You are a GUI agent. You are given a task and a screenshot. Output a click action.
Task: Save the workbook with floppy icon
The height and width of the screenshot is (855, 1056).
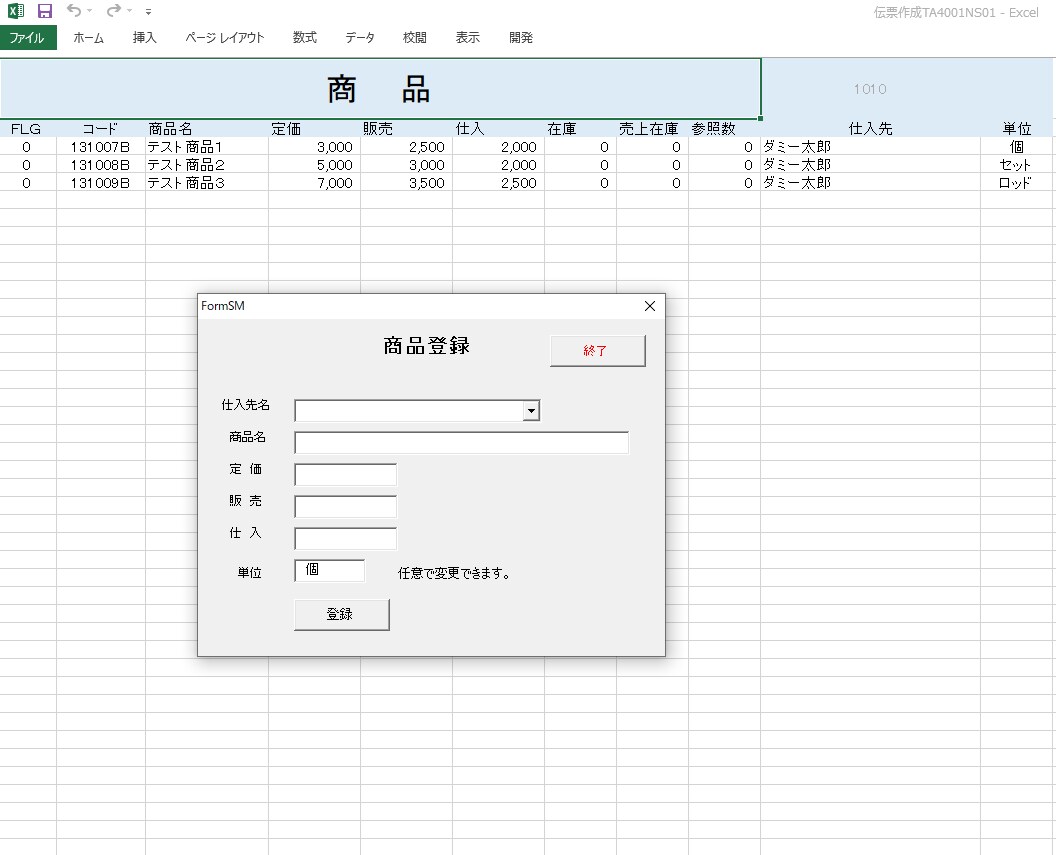click(44, 11)
